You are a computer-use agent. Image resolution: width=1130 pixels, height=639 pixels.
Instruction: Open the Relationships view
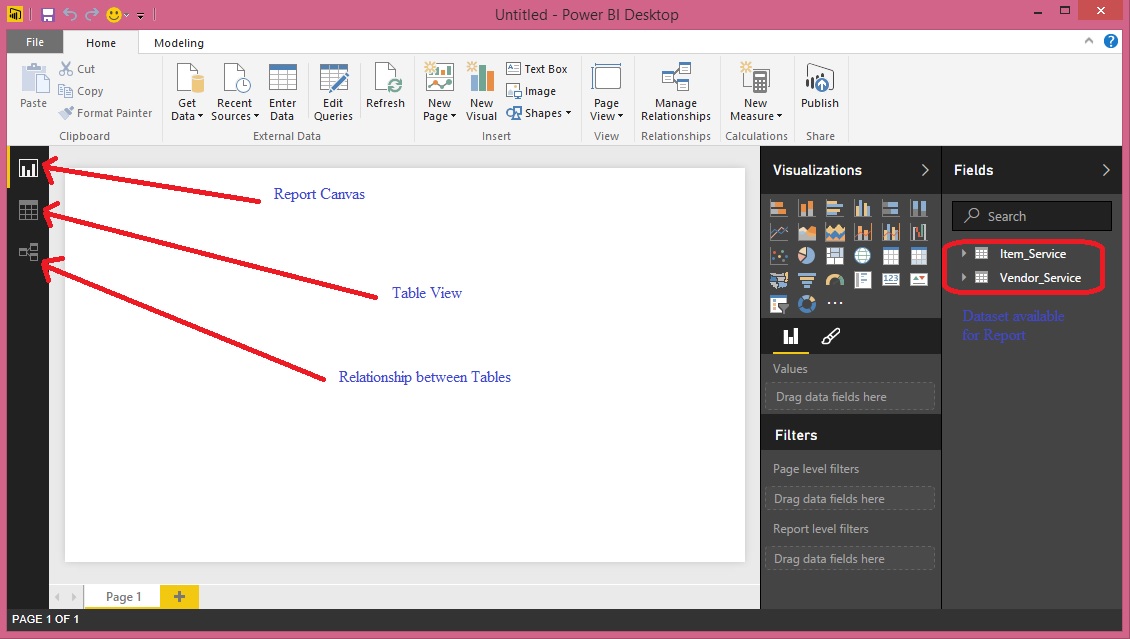pos(28,252)
